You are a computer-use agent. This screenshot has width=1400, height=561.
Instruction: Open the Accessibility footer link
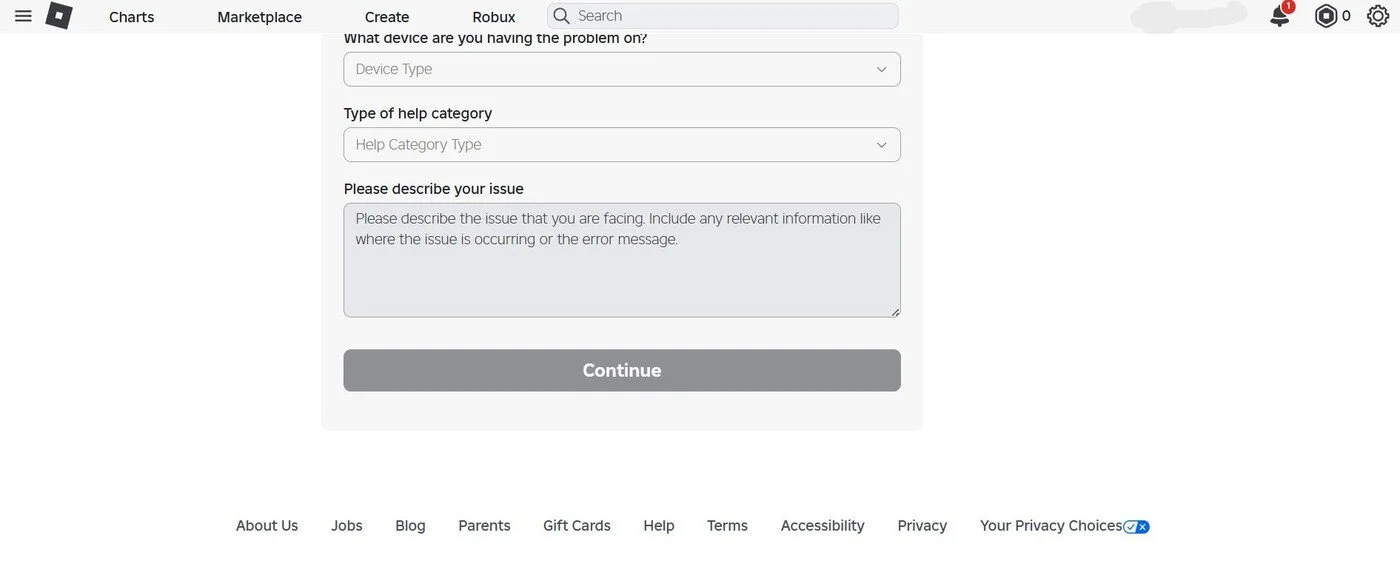823,526
